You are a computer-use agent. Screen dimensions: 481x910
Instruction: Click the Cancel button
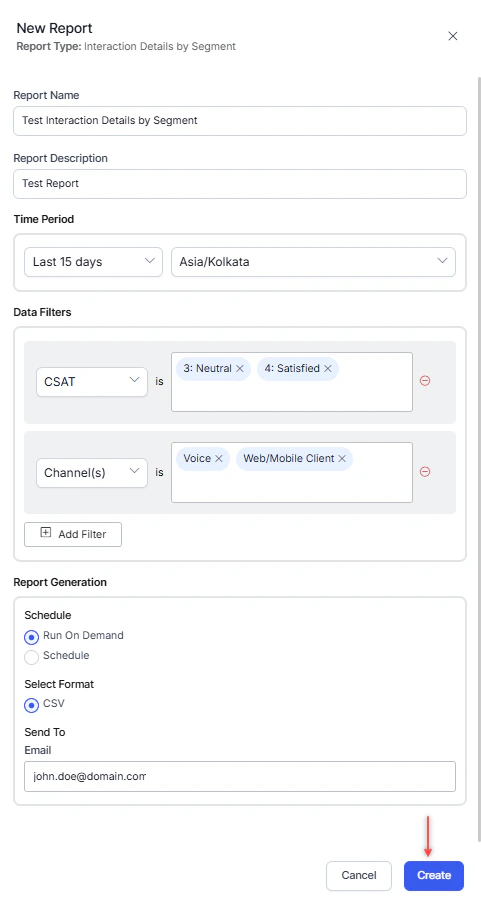(359, 875)
